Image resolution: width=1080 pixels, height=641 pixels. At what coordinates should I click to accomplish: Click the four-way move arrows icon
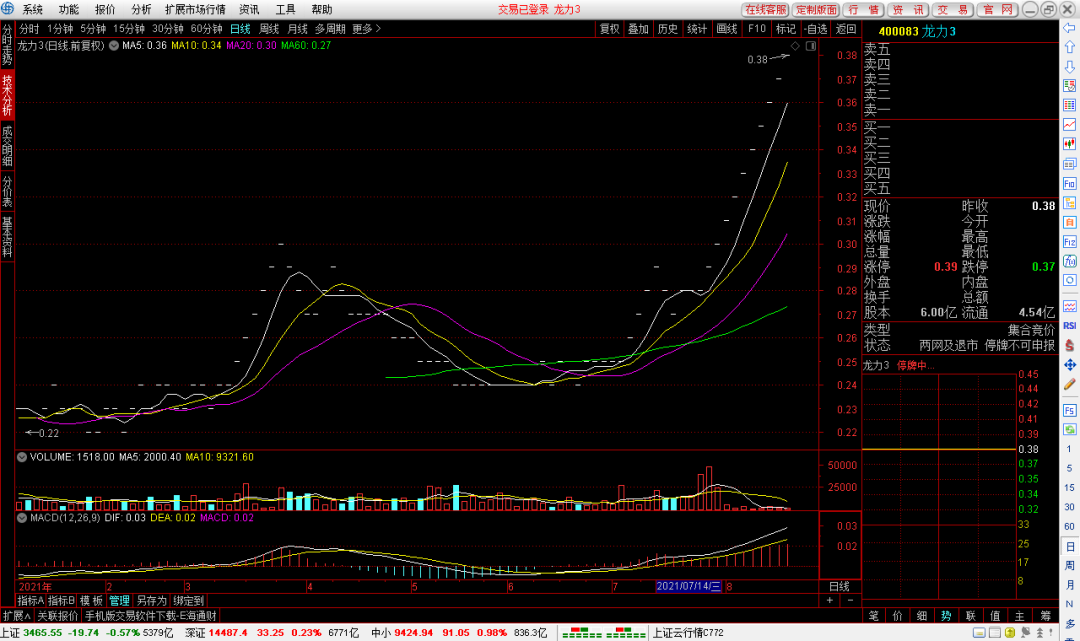[x=1069, y=364]
